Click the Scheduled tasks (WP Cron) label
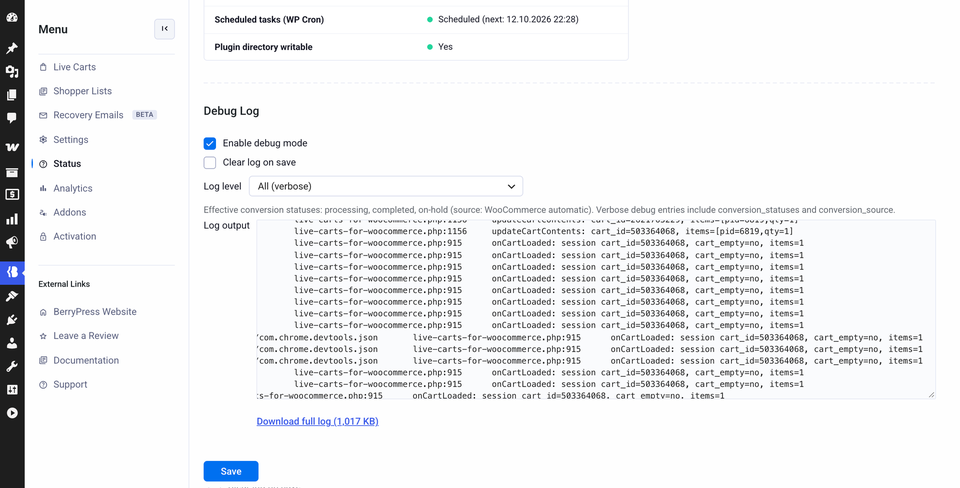Viewport: 960px width, 488px height. [x=269, y=20]
